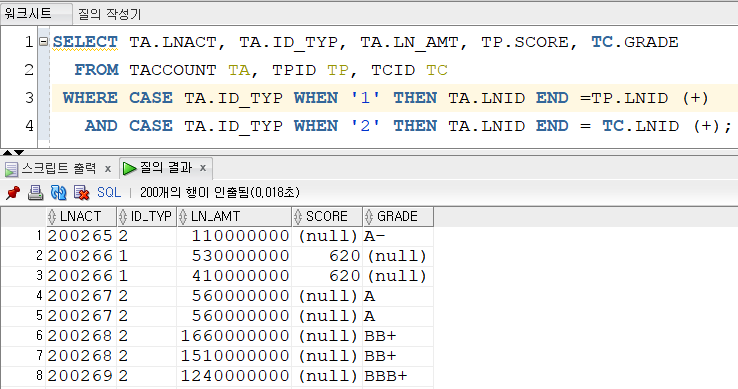Viewport: 738px width, 389px height.
Task: Switch to the 질의 작성기 tab
Action: pyautogui.click(x=109, y=14)
